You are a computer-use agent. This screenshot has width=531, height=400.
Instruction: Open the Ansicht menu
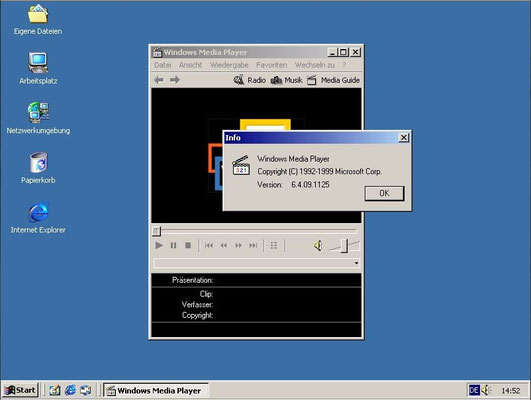click(x=190, y=65)
